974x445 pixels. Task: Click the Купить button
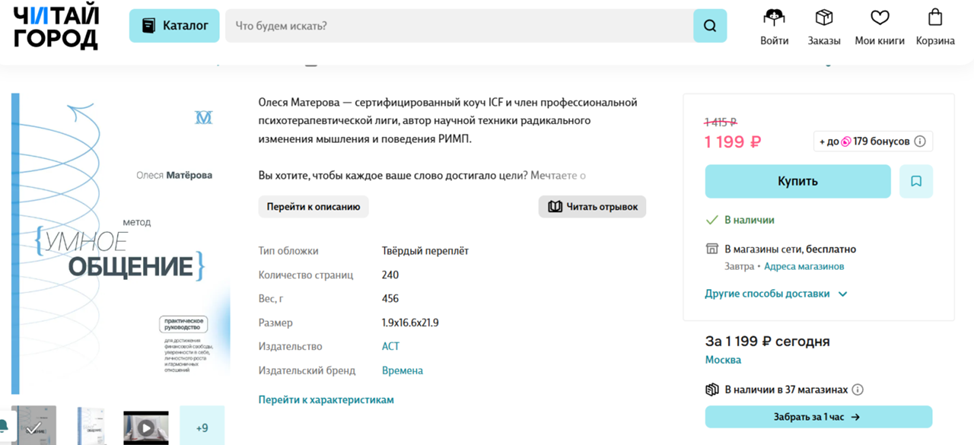coord(797,181)
